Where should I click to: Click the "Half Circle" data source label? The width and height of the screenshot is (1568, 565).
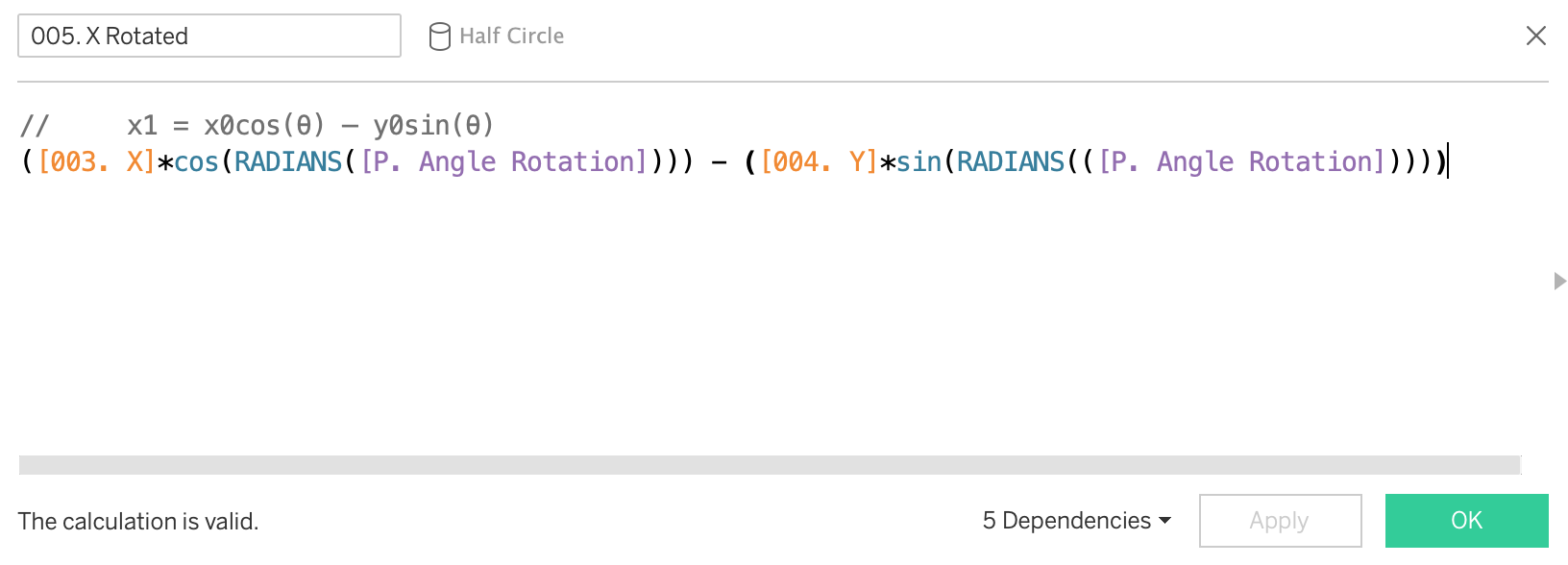pos(511,37)
